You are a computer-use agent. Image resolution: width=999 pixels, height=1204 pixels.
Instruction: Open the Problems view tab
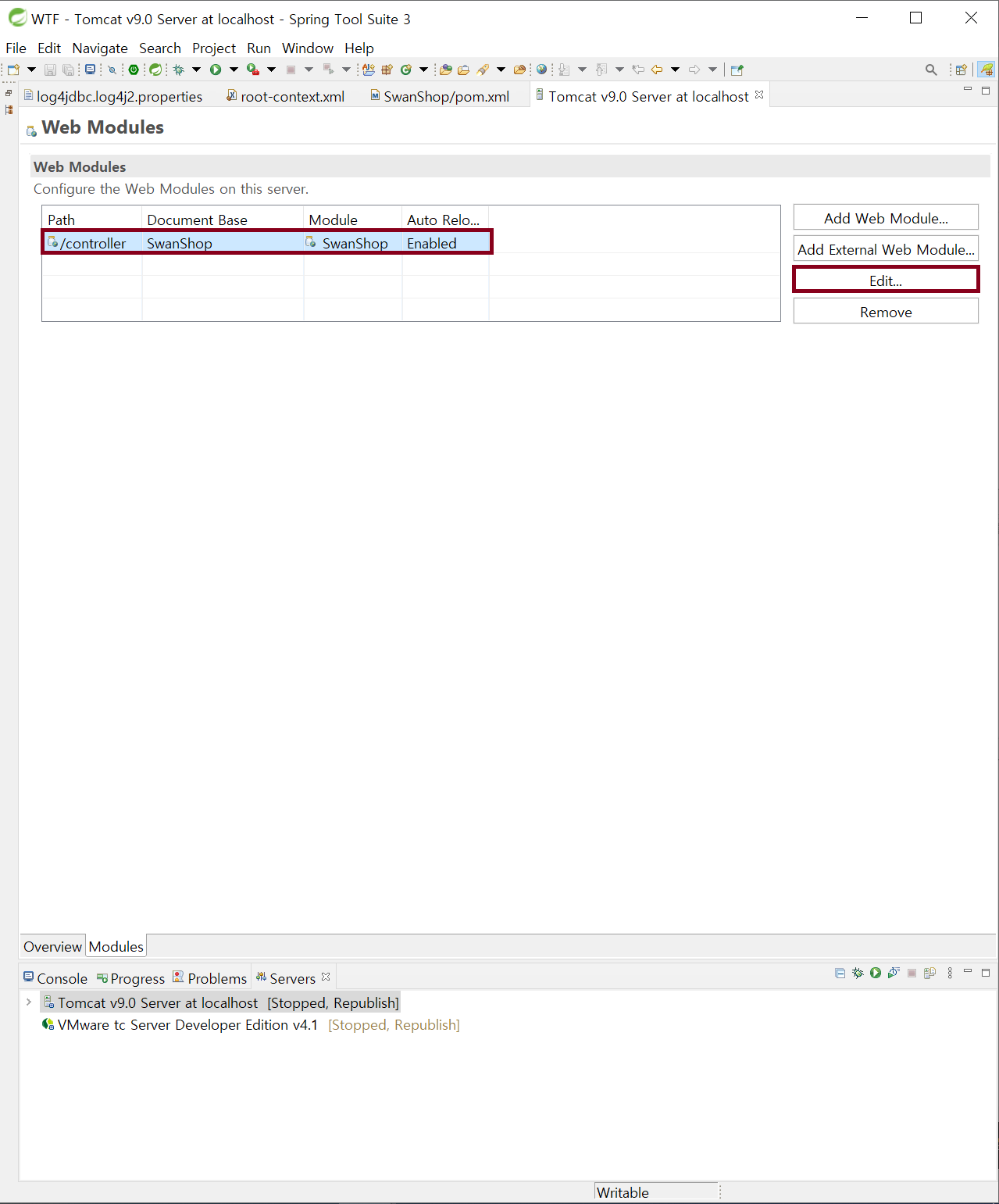(209, 978)
